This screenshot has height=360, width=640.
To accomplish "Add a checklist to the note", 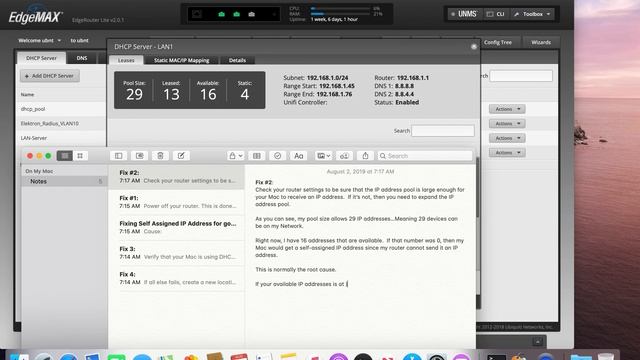I will [x=277, y=156].
